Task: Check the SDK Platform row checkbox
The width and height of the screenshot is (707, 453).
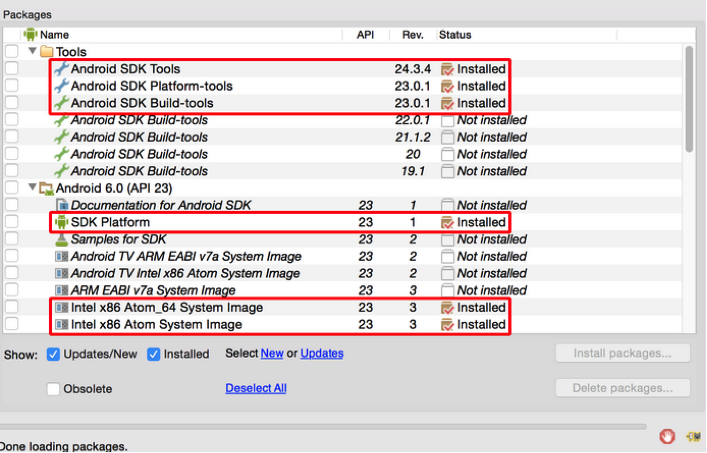Action: point(12,222)
